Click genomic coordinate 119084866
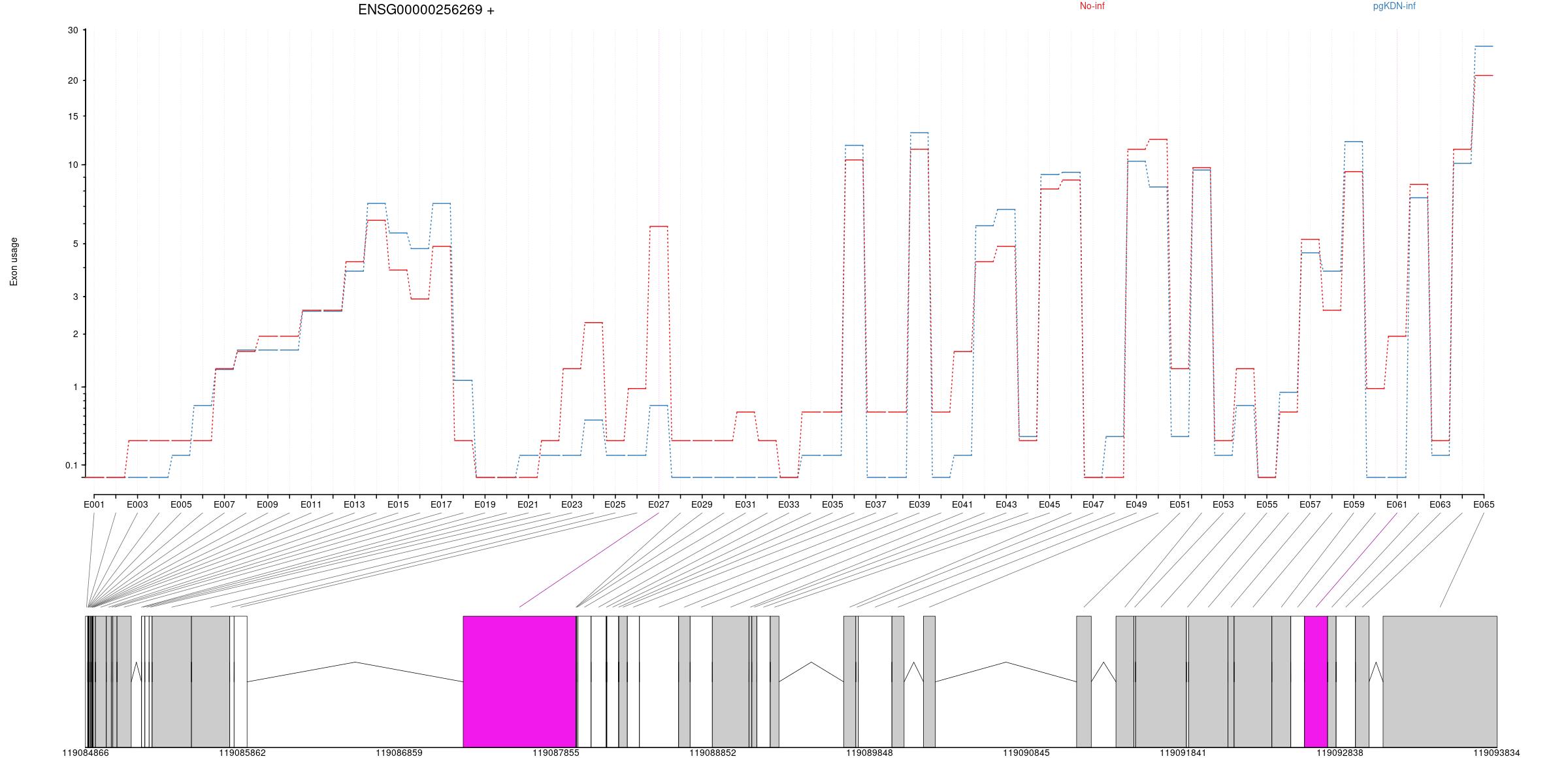Viewport: 1568px width, 784px height. [86, 753]
